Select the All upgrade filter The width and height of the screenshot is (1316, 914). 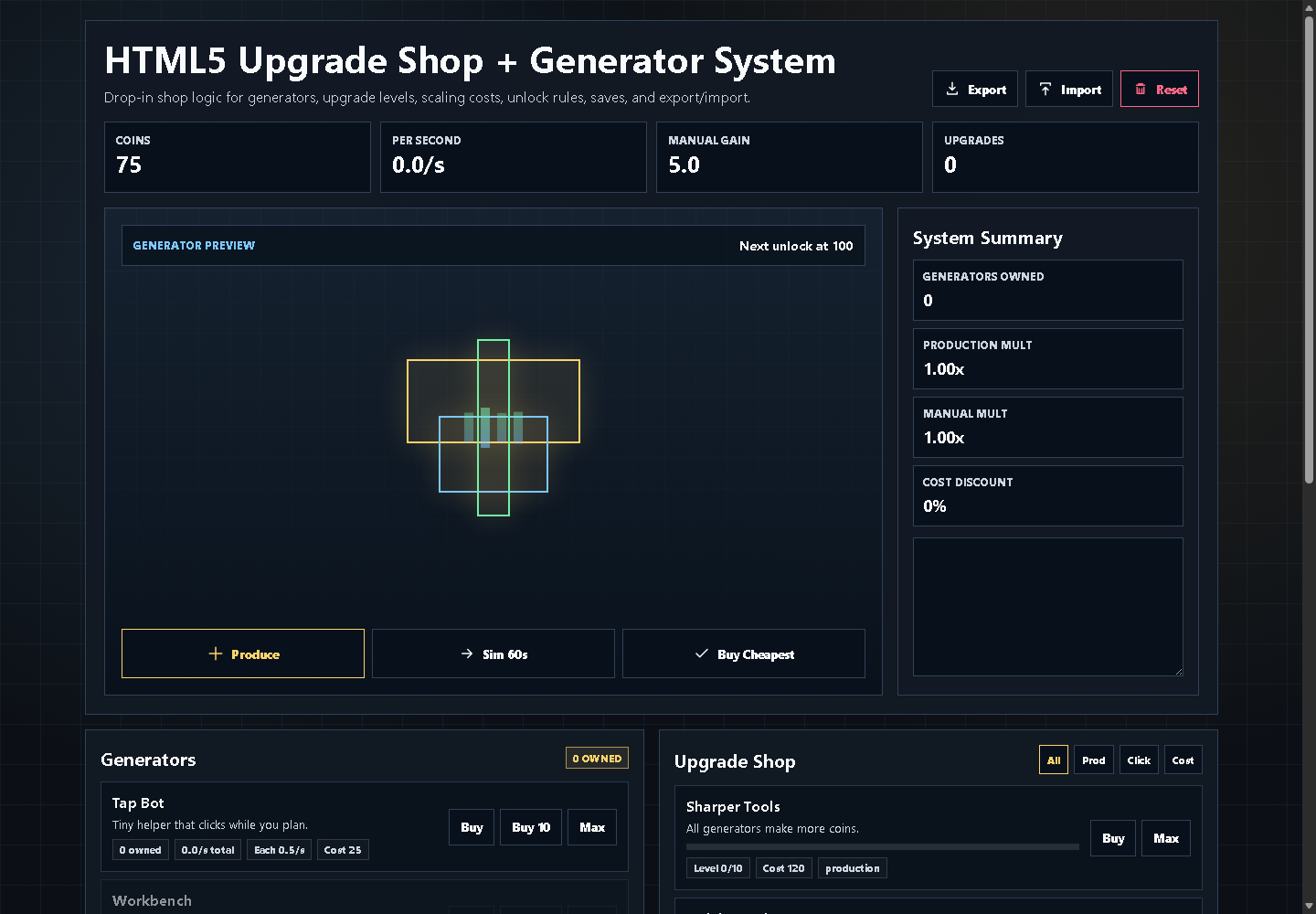[1054, 760]
